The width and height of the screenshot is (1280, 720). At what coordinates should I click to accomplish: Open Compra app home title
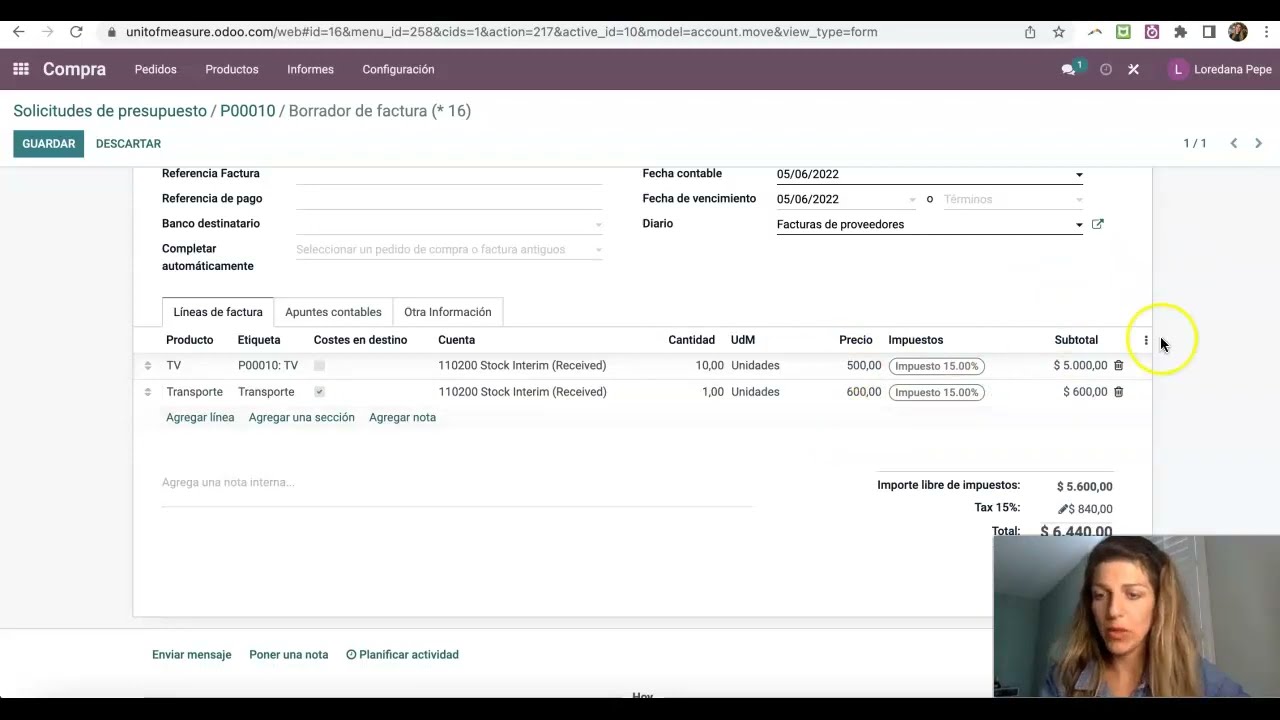click(x=74, y=69)
